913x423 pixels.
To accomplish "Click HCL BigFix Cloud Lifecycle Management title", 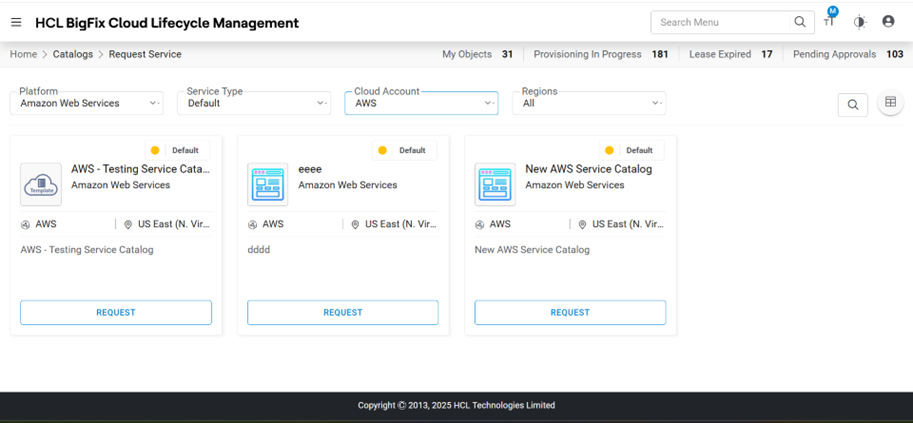I will coord(167,23).
